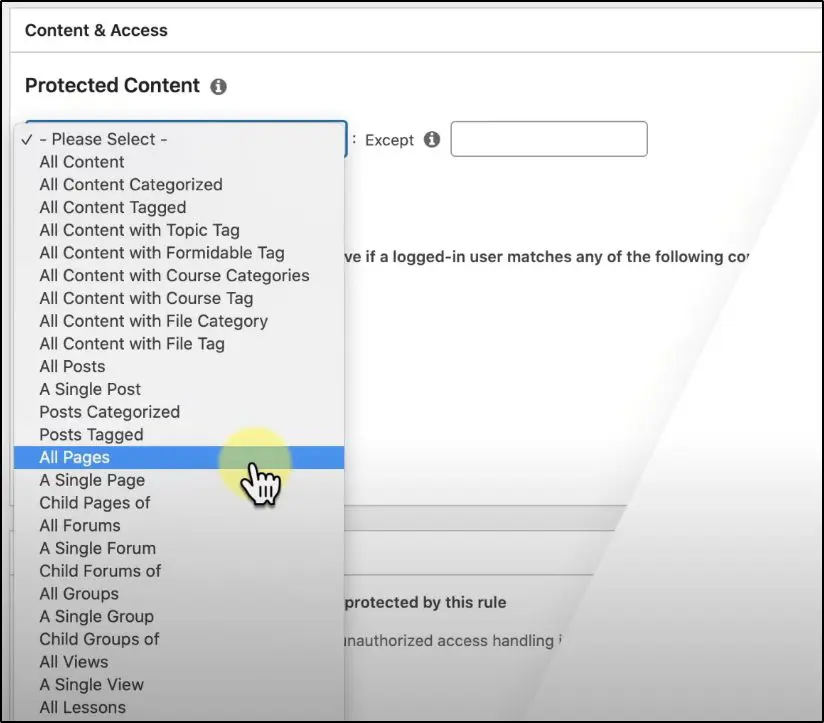This screenshot has height=723, width=824.
Task: Select All Lessons at the bottom
Action: tap(82, 707)
